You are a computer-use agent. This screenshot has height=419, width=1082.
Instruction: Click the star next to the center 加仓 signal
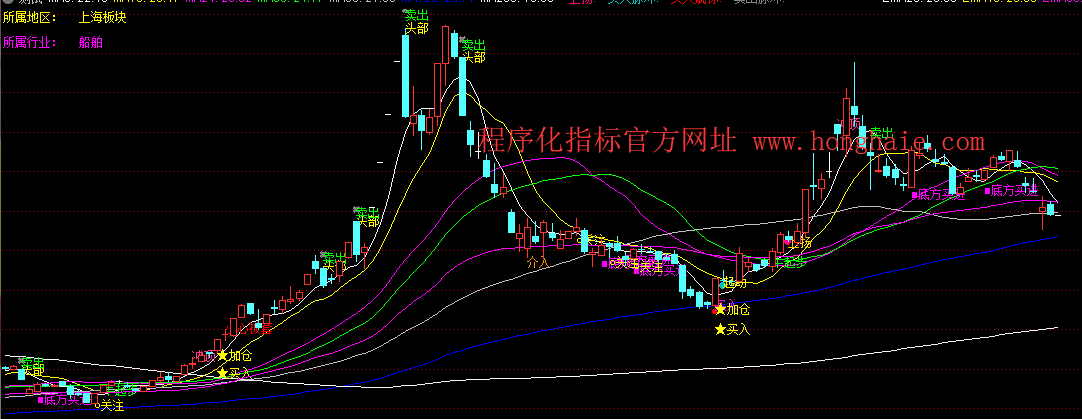point(720,310)
